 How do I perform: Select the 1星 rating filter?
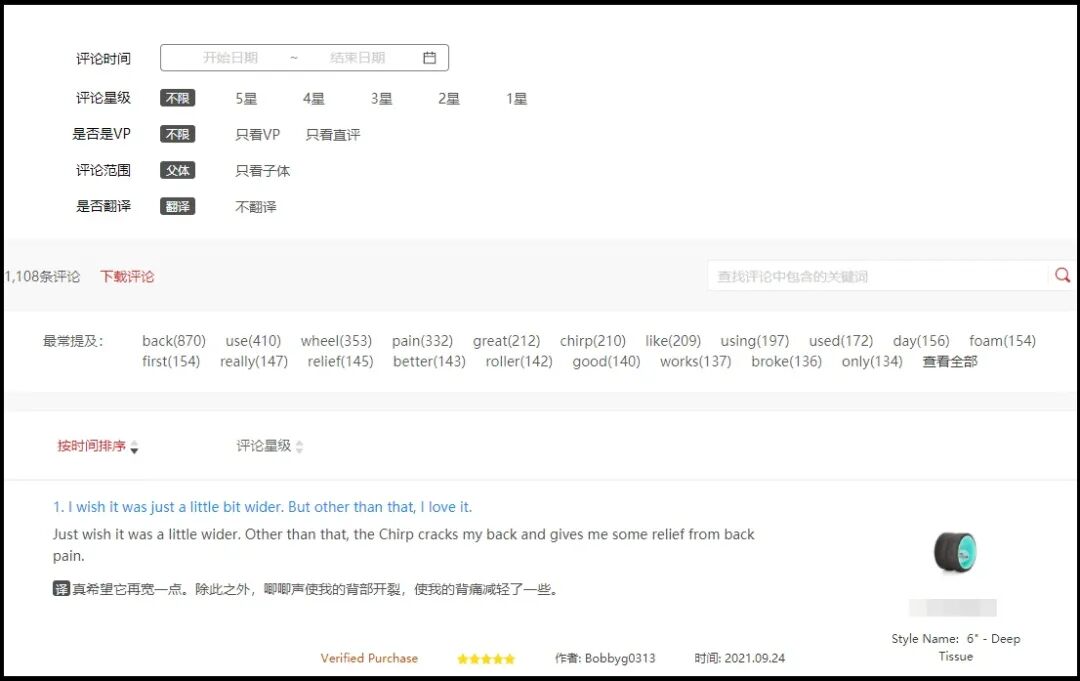515,98
